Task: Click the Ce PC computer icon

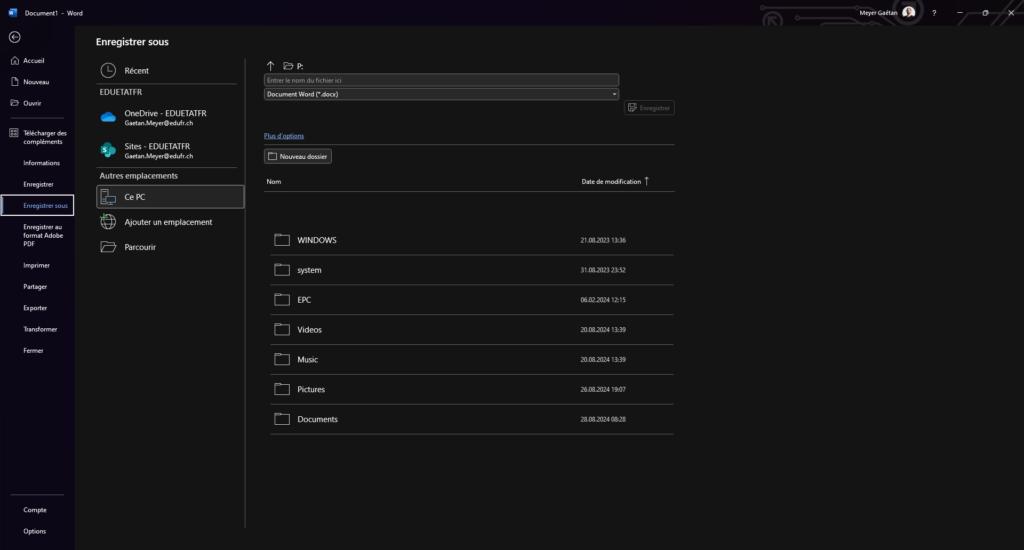Action: (x=108, y=197)
